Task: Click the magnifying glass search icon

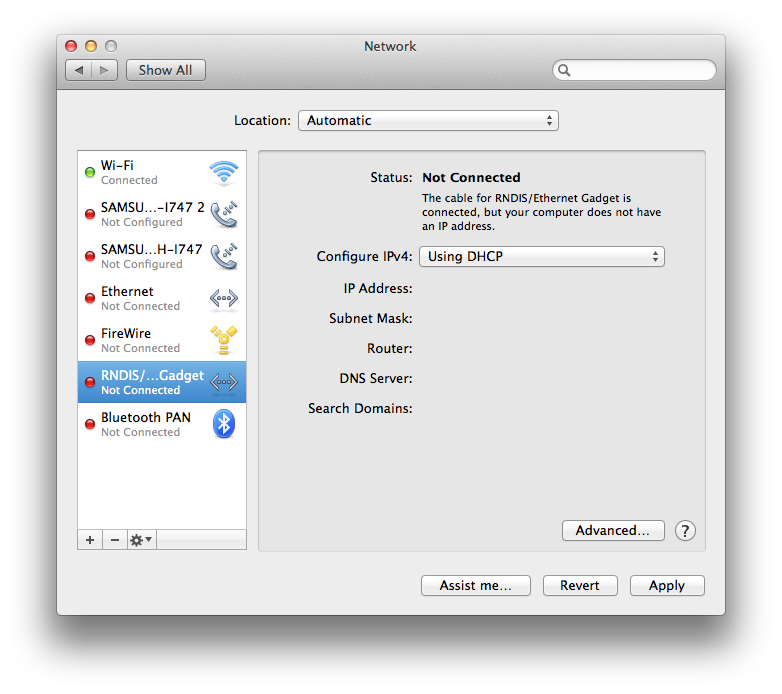Action: (564, 70)
